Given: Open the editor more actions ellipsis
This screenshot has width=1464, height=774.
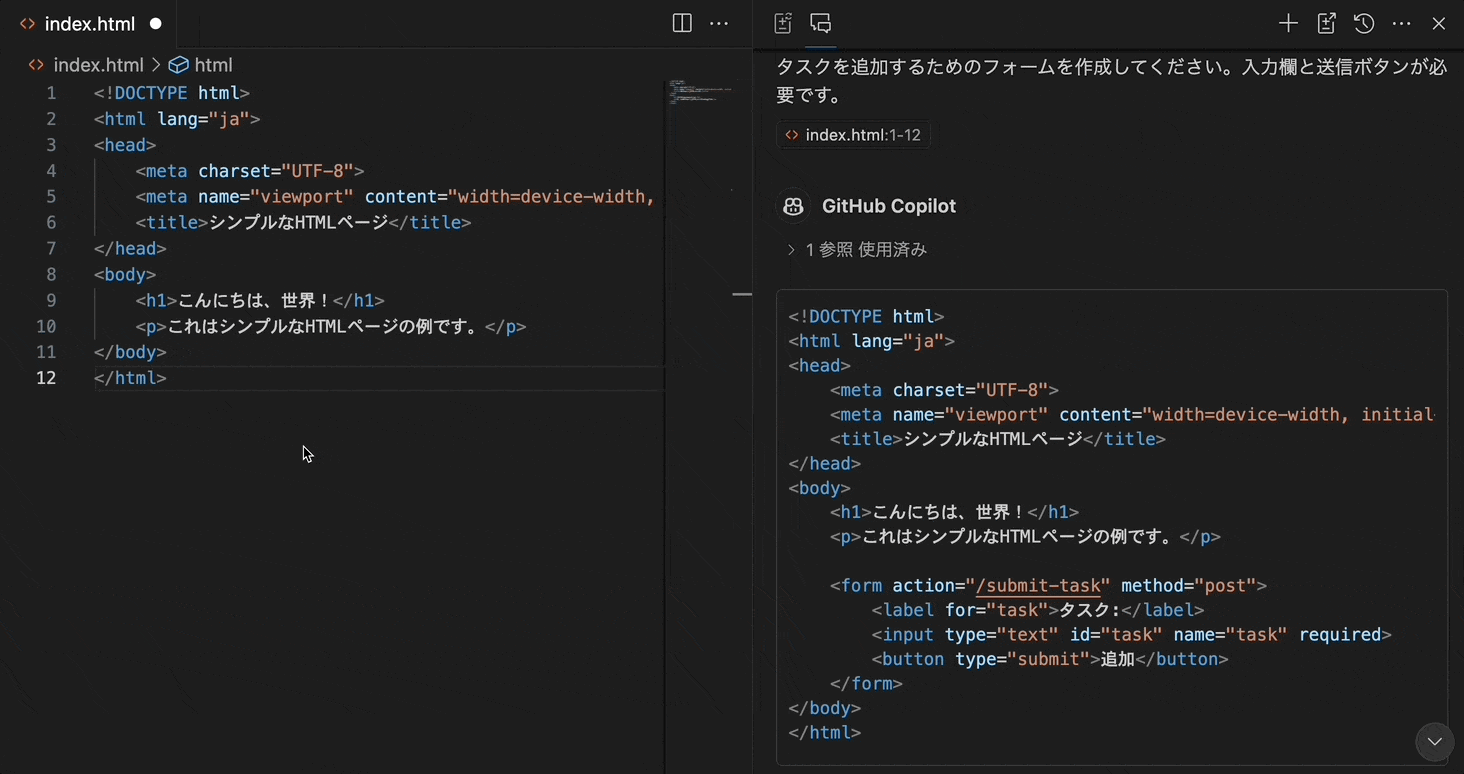Looking at the screenshot, I should (x=719, y=24).
